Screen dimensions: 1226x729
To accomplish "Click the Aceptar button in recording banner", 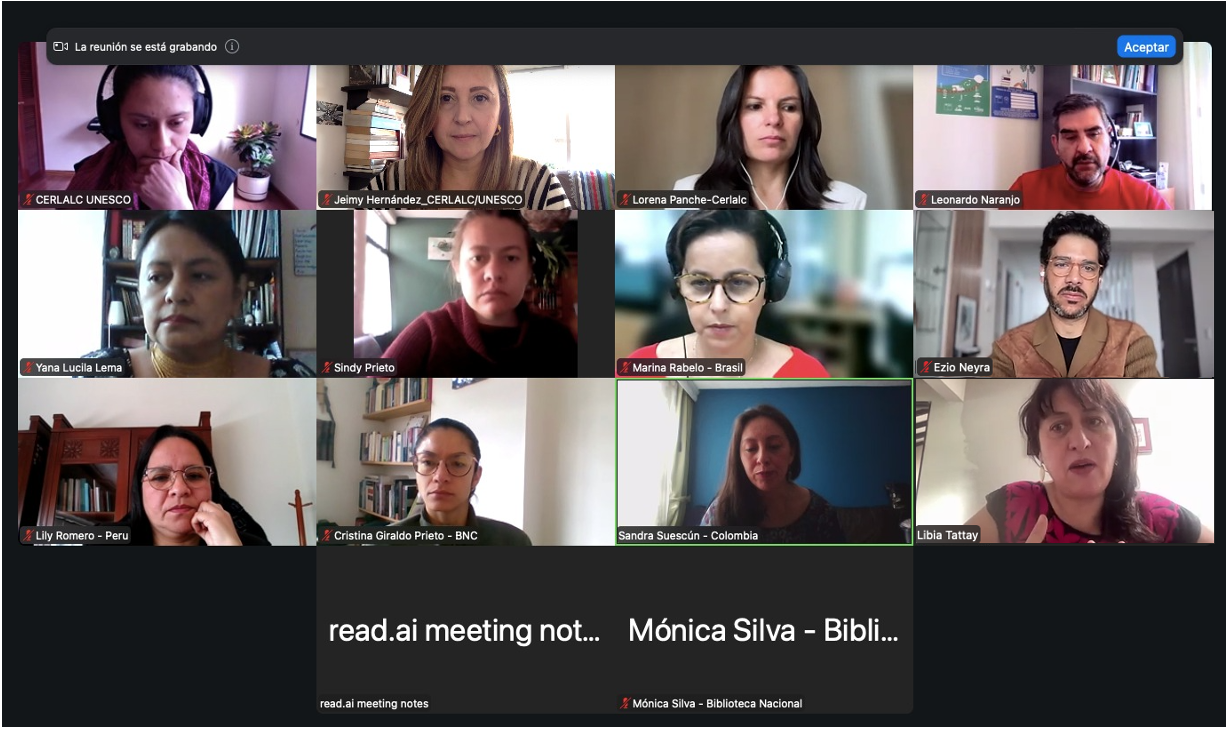I will click(1146, 47).
